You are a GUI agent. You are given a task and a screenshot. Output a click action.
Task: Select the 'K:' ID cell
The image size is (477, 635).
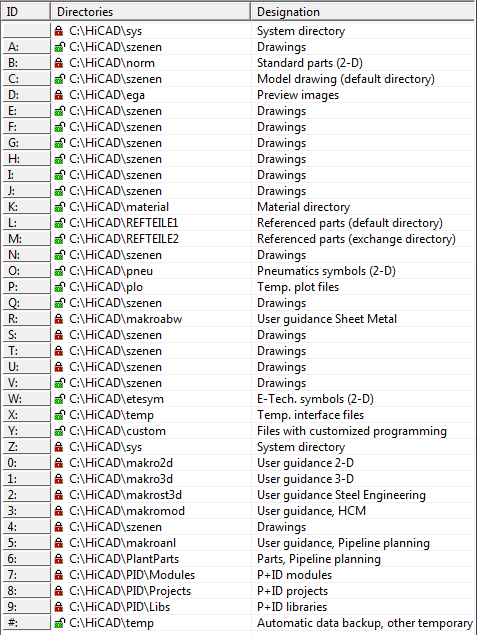click(x=26, y=207)
